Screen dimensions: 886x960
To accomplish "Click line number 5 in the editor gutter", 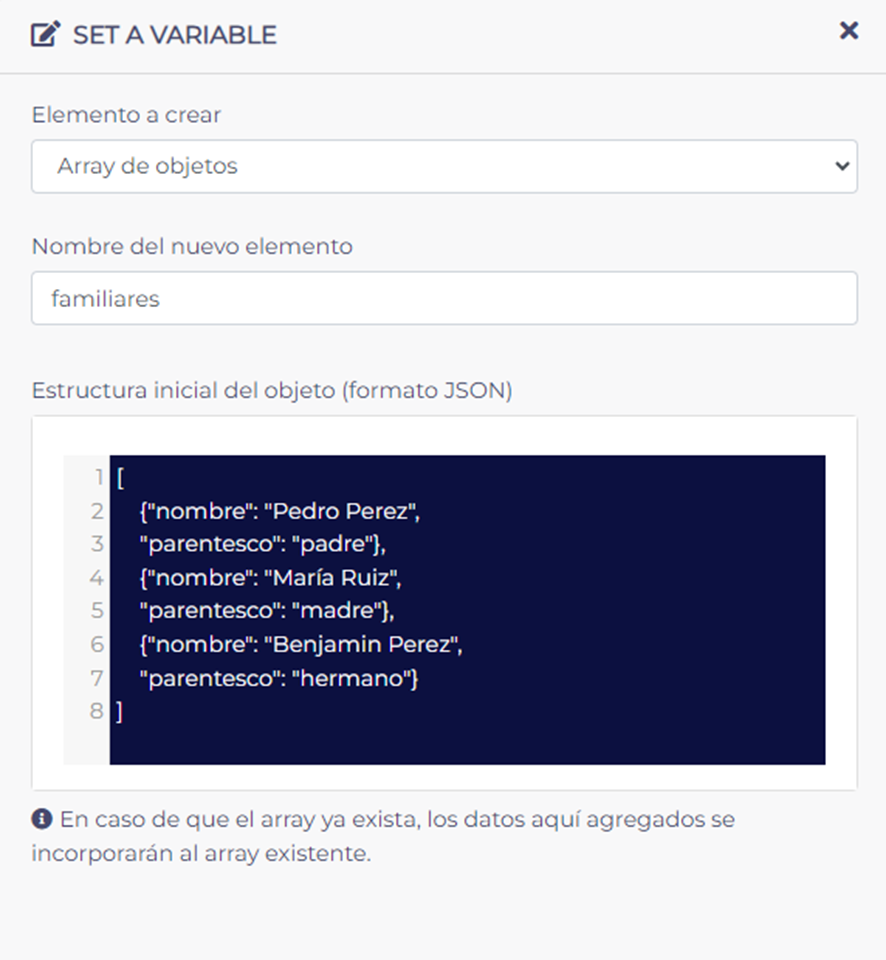I will [x=97, y=611].
